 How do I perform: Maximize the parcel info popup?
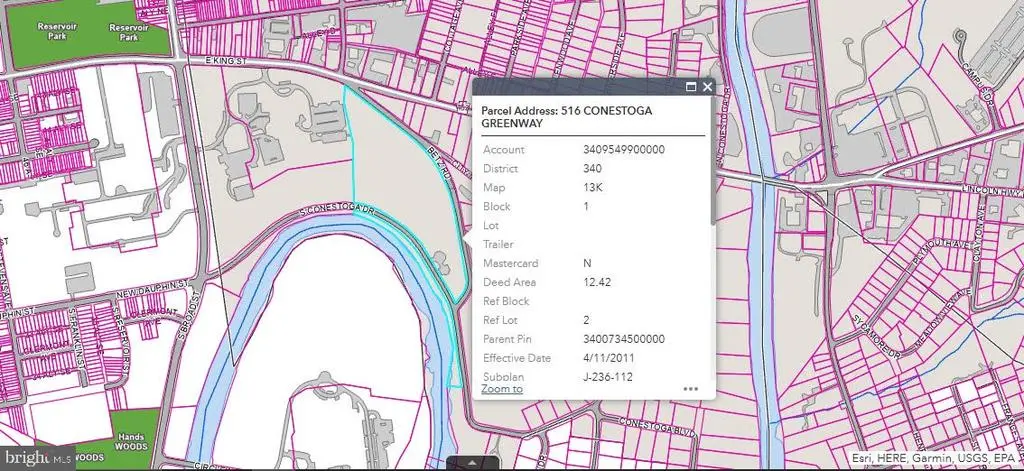pos(691,88)
